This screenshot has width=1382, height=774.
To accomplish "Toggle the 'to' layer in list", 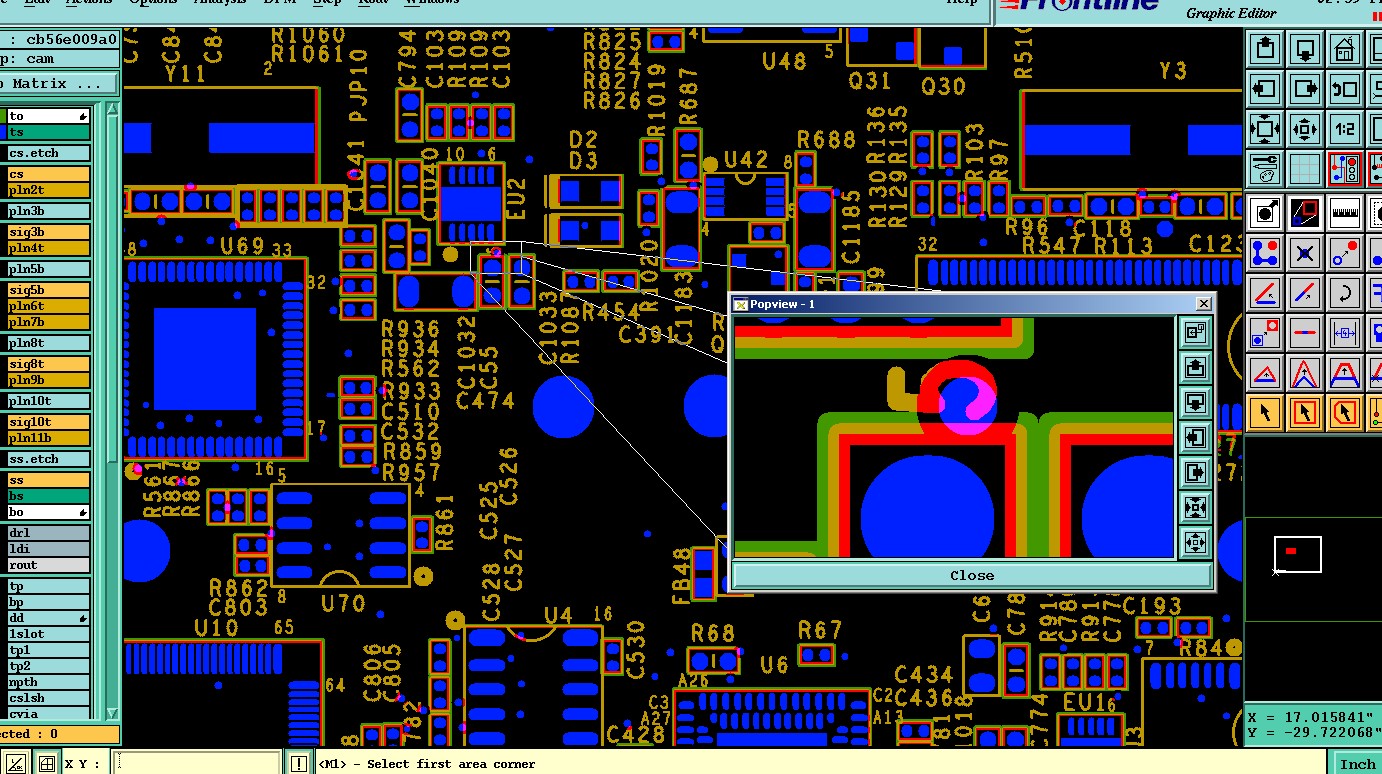I will 48,117.
